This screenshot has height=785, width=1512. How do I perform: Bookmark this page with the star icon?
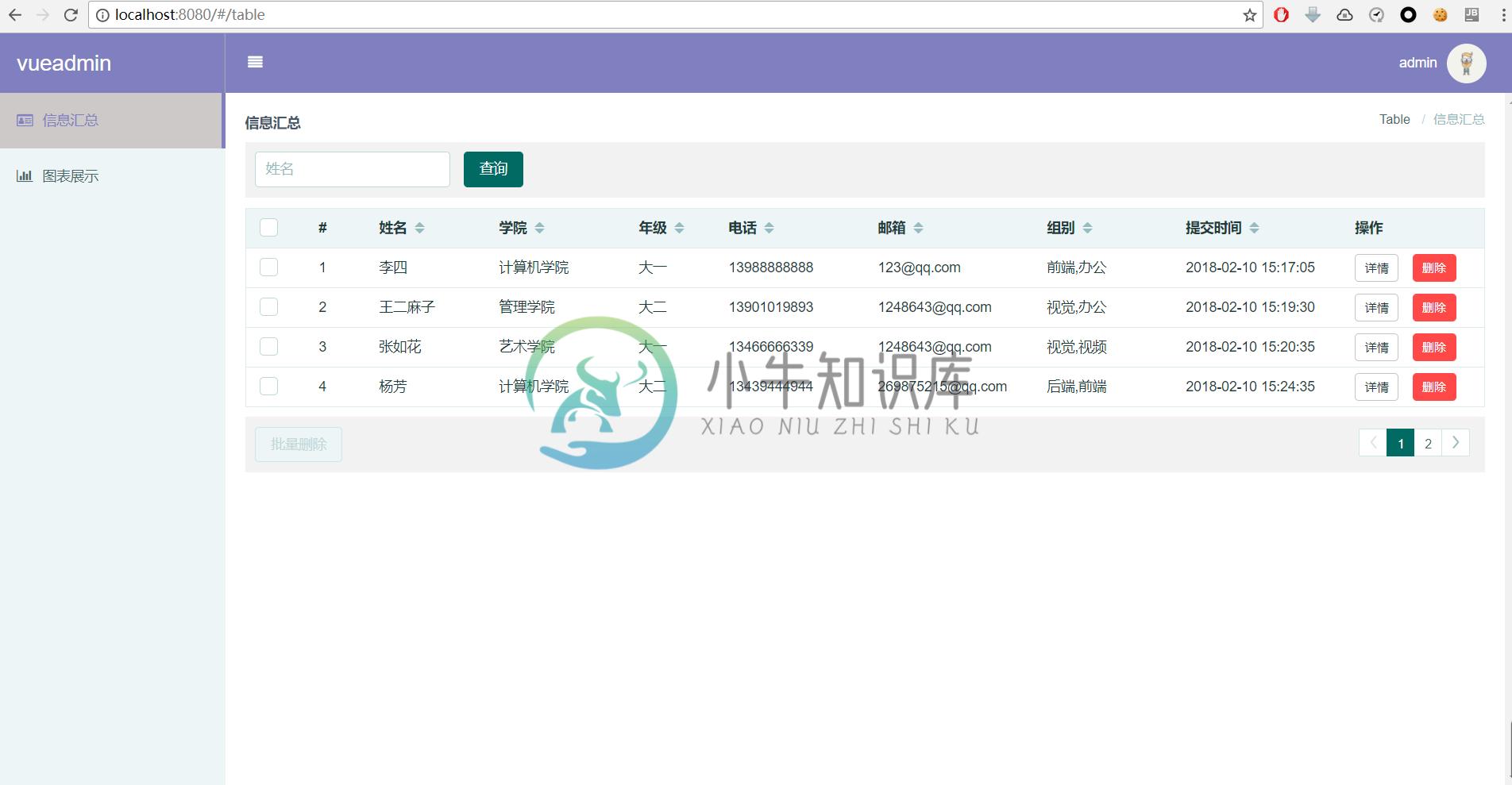1249,15
